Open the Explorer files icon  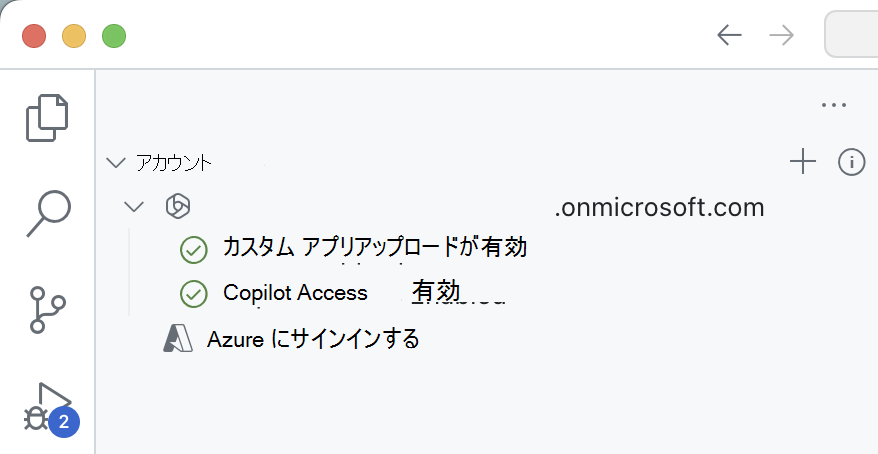[x=47, y=117]
